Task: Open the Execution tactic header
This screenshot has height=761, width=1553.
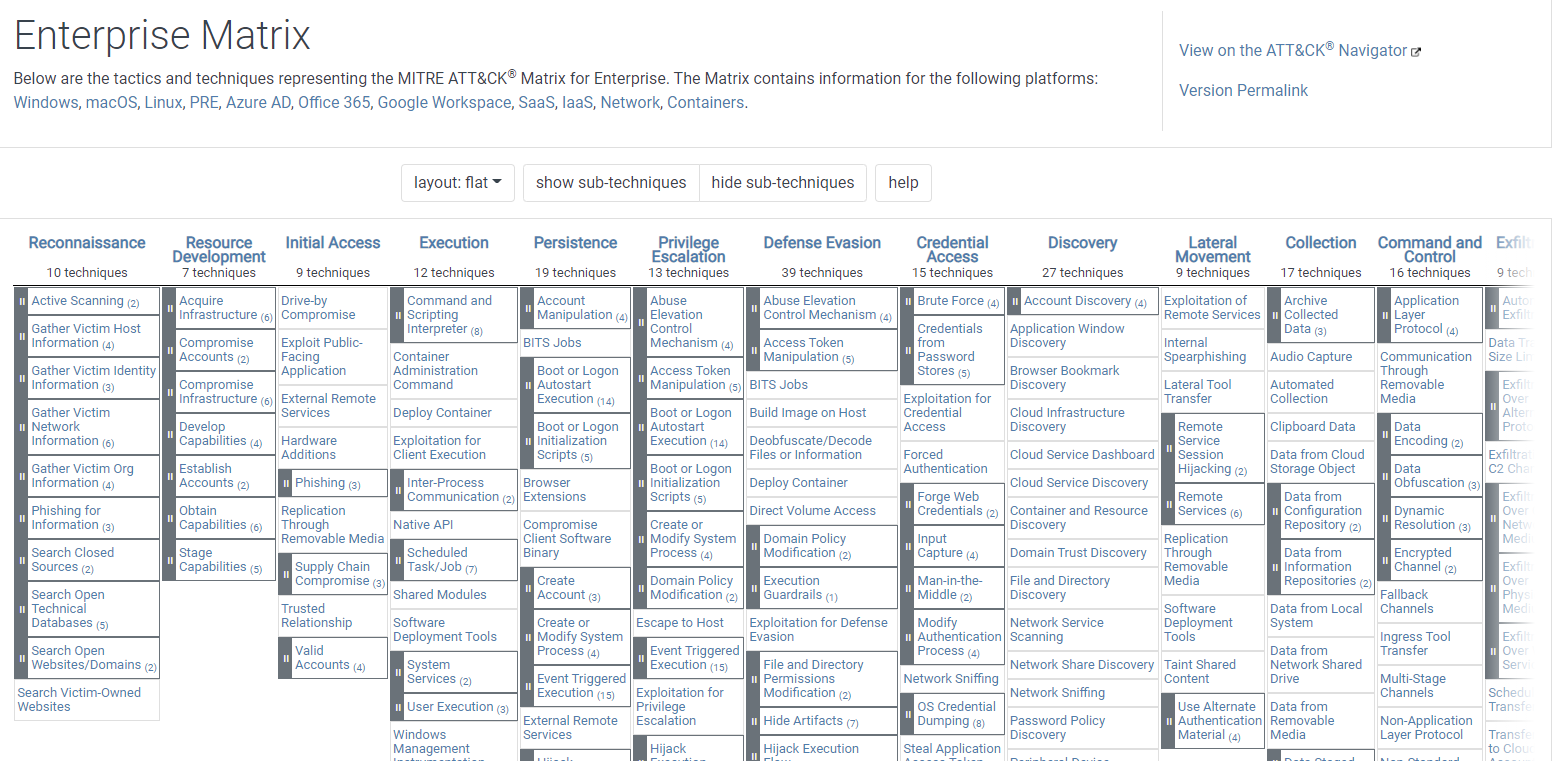Action: tap(454, 243)
